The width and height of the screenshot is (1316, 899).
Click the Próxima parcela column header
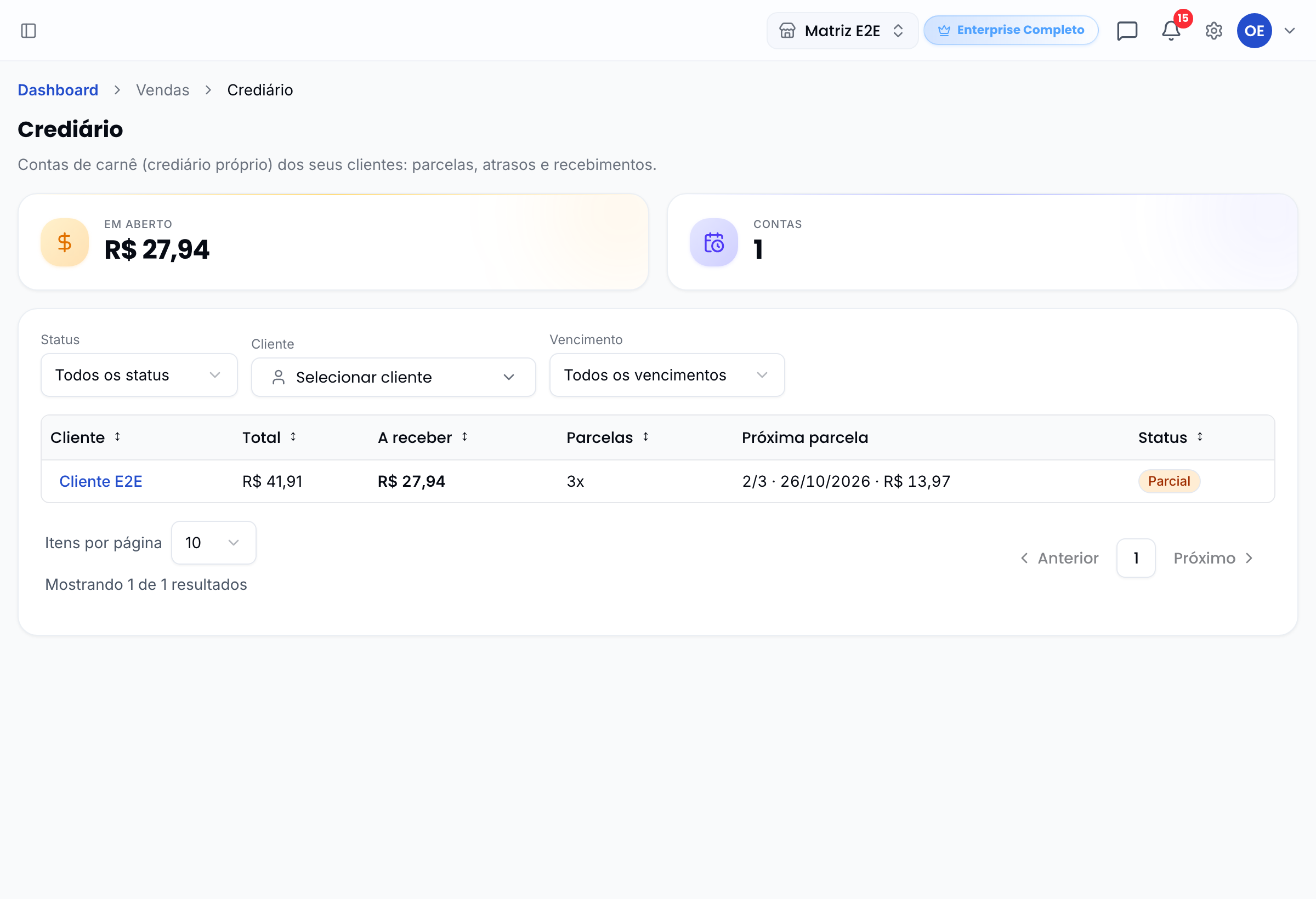(x=804, y=437)
